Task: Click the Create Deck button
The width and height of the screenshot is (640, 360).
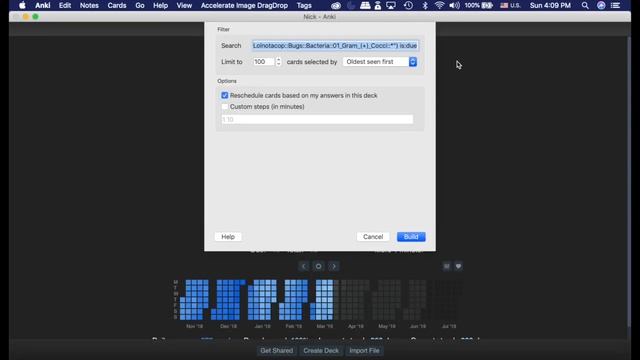Action: click(x=321, y=351)
